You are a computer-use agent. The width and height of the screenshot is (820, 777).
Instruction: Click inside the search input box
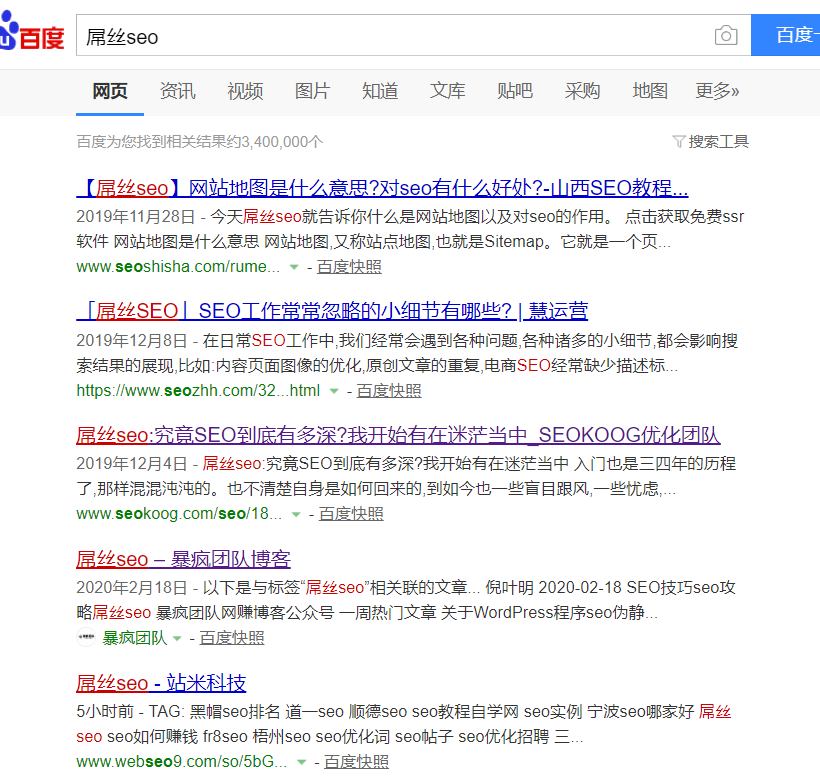coord(400,34)
